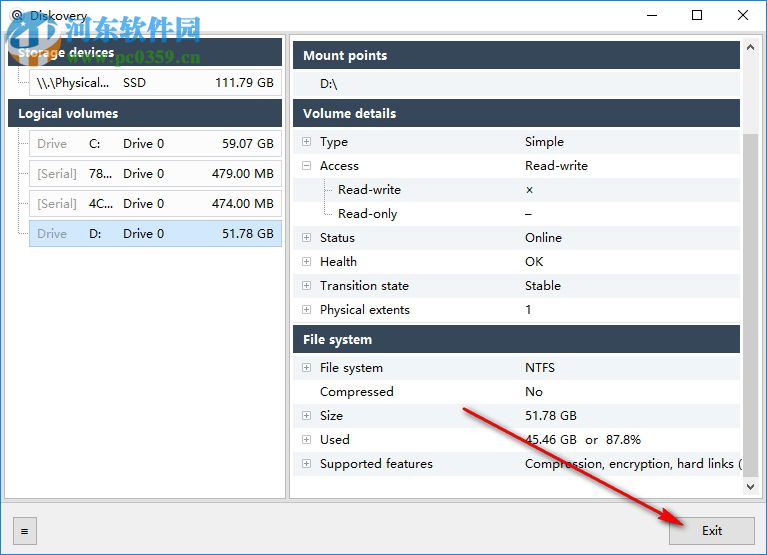Select Drive D: 51.78 GB volume
Image resolution: width=767 pixels, height=555 pixels.
pos(155,234)
